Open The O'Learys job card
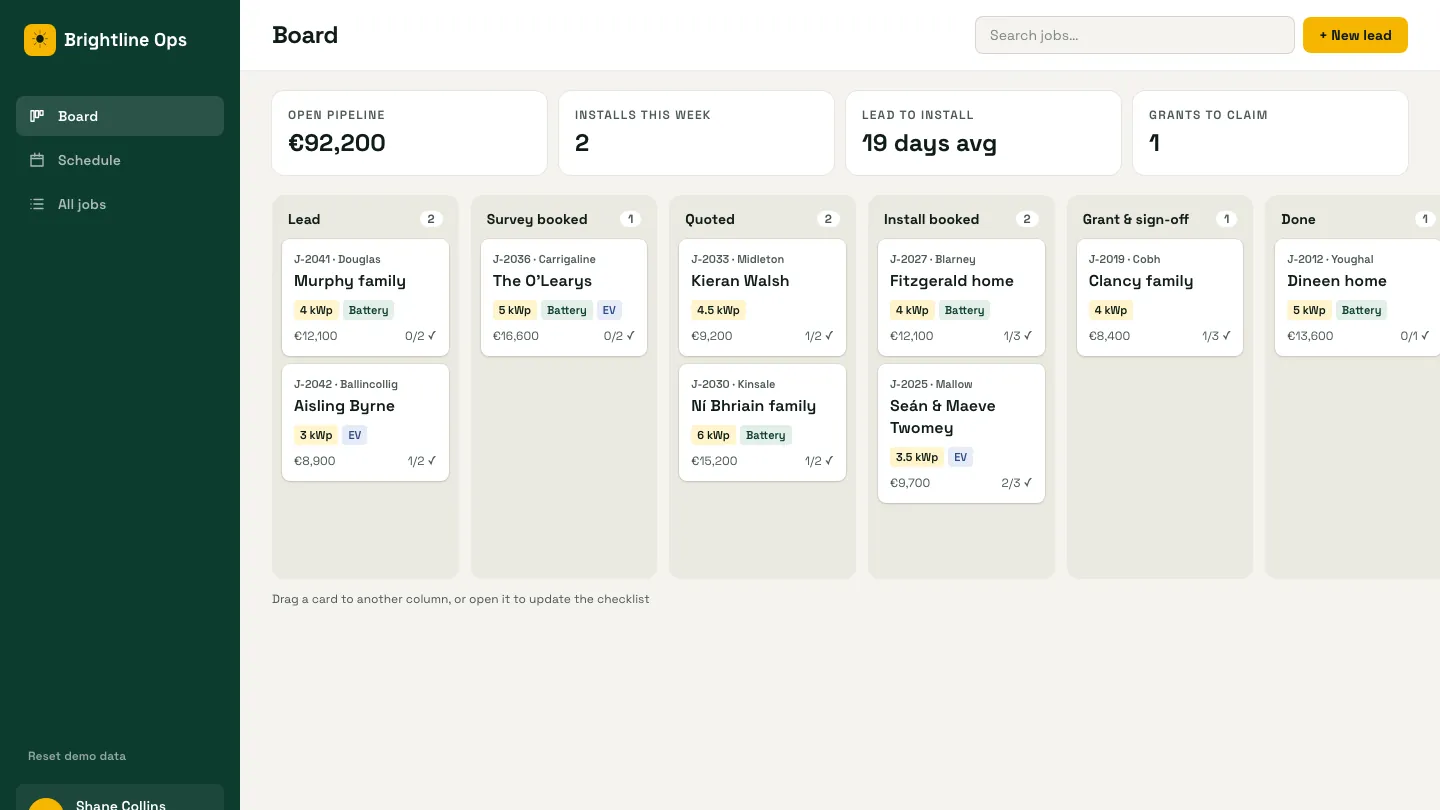1440x810 pixels. pos(564,297)
